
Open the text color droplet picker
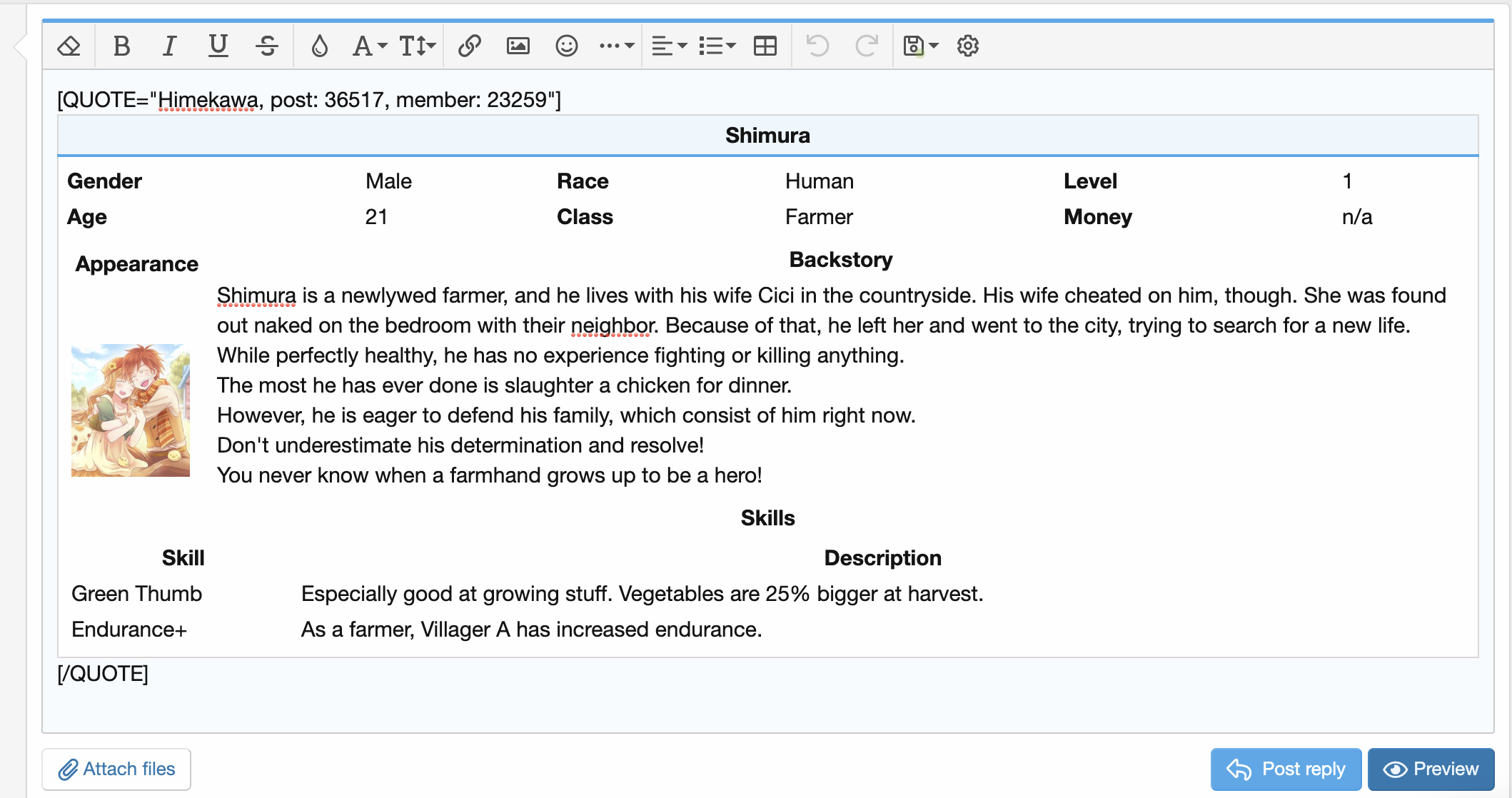point(319,46)
